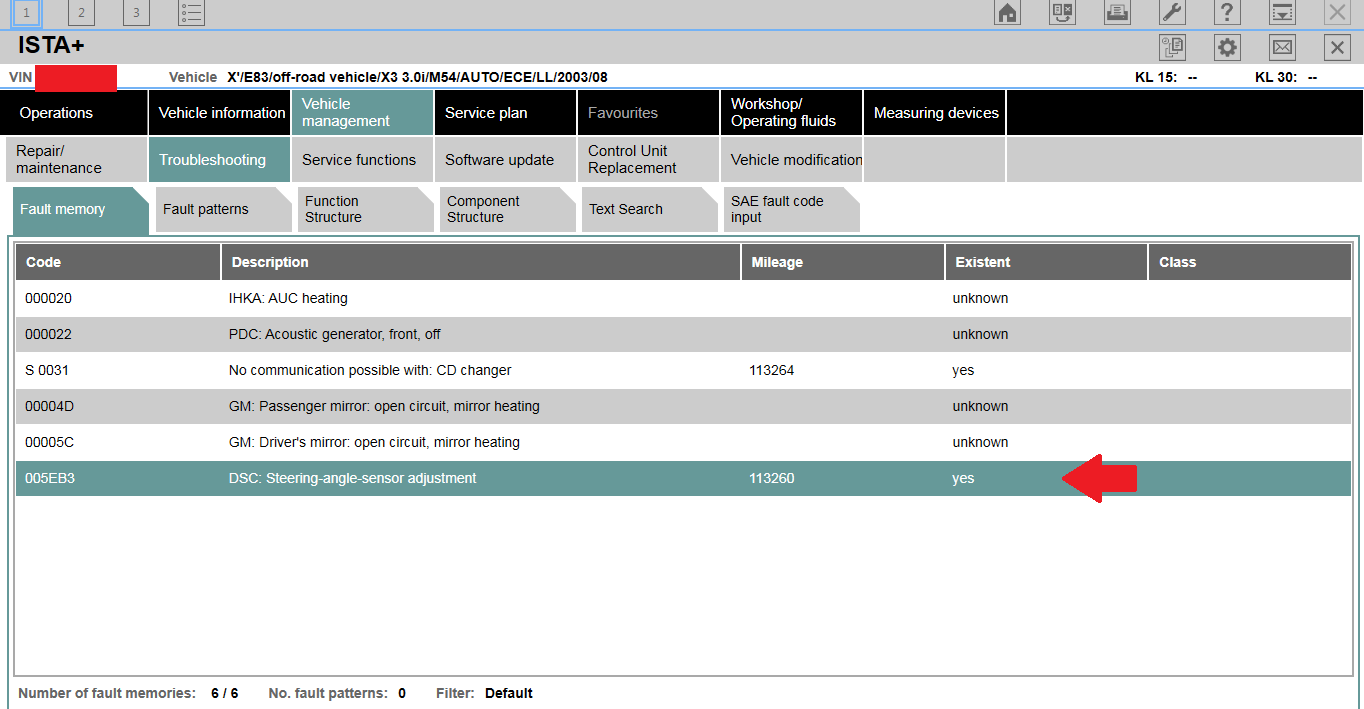
Task: Open the document copy icon beside gear
Action: pos(1172,47)
